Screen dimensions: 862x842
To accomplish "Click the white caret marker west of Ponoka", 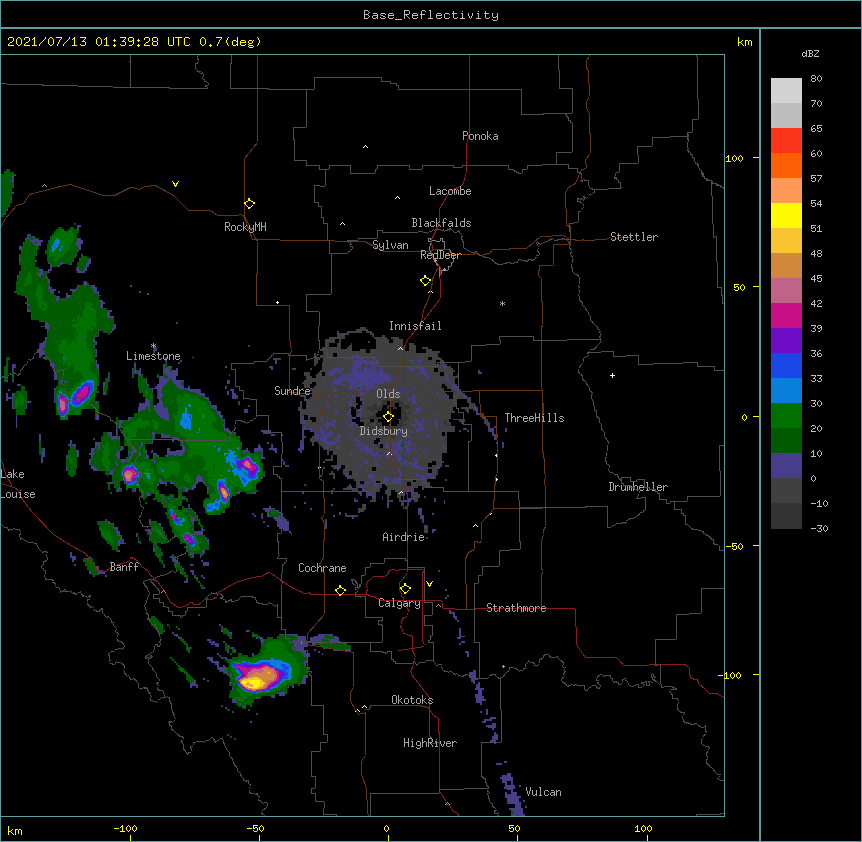I will coord(365,147).
